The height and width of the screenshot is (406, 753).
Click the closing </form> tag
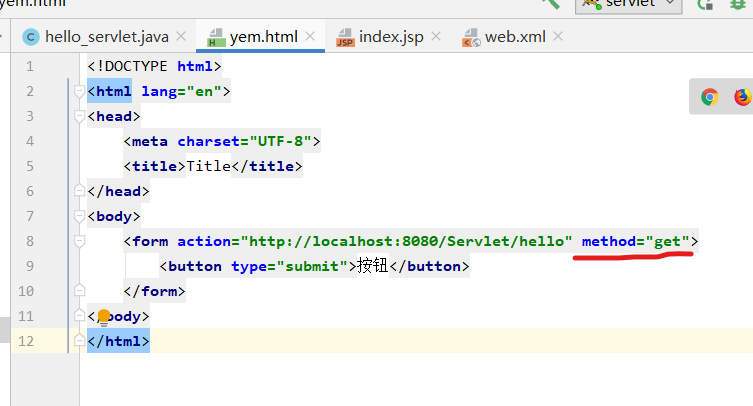[155, 291]
